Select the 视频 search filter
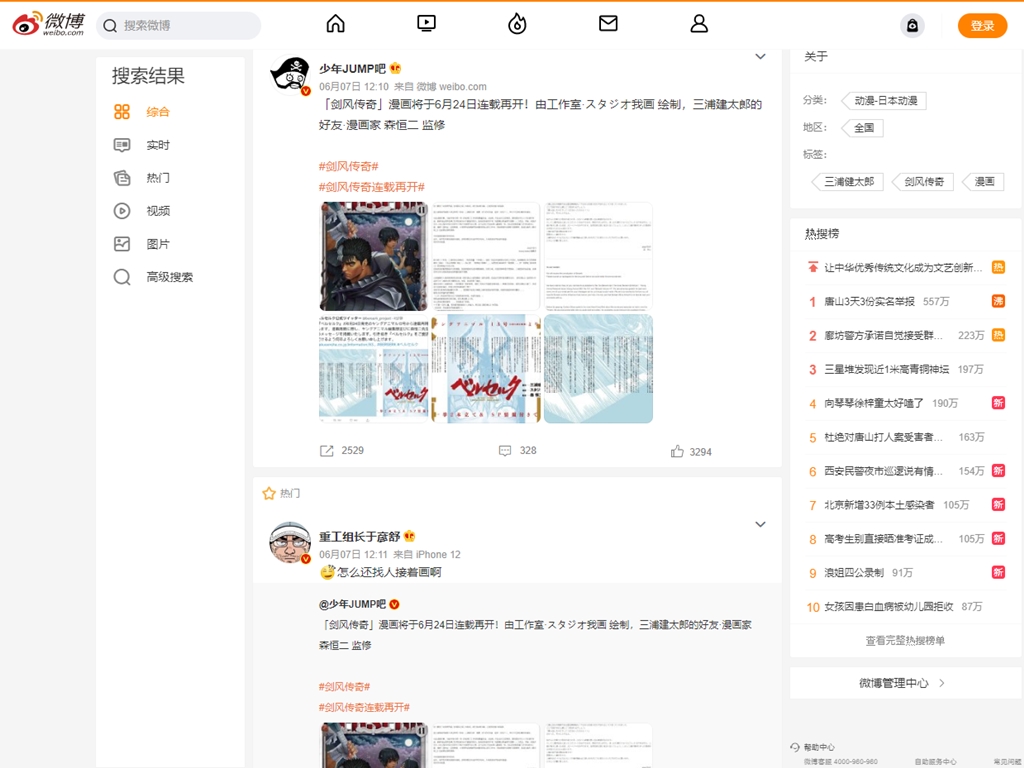Viewport: 1024px width, 768px height. tap(157, 211)
